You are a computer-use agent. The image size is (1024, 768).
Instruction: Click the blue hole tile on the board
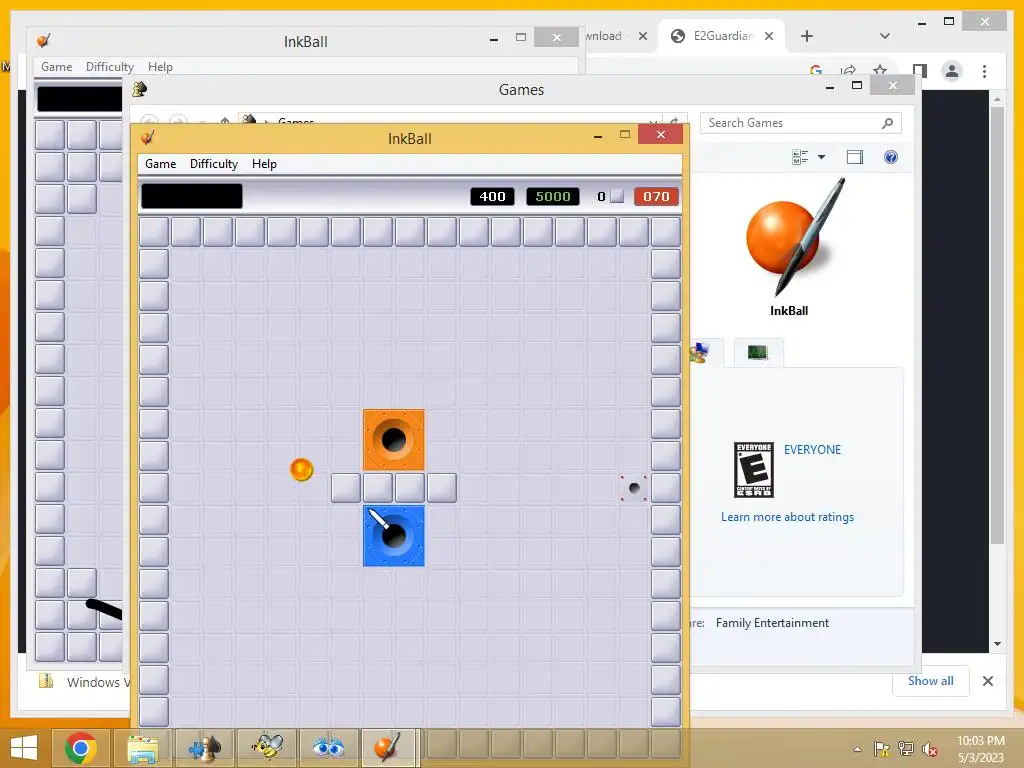coord(394,536)
